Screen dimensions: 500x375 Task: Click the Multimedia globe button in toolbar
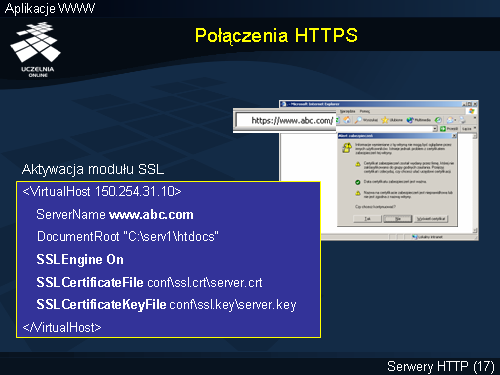point(419,120)
